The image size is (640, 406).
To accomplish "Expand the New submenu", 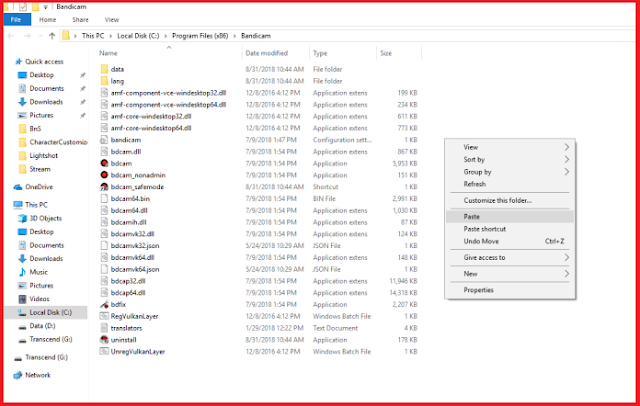I will coord(510,274).
